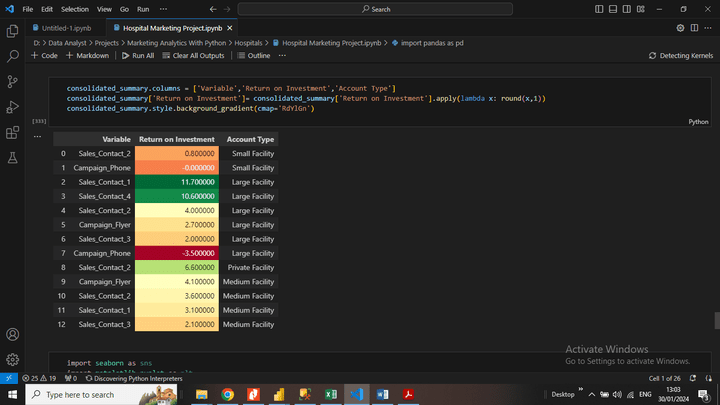Open Source Control view

[x=12, y=82]
